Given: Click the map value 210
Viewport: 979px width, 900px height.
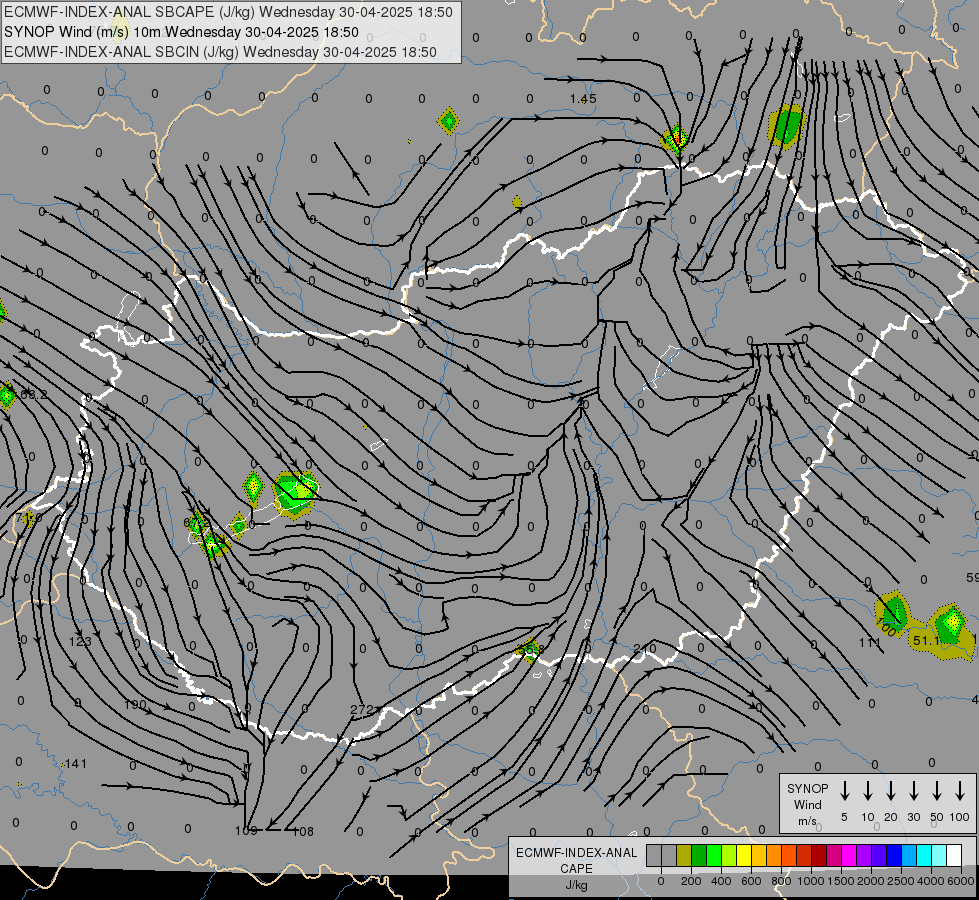Looking at the screenshot, I should coord(645,649).
